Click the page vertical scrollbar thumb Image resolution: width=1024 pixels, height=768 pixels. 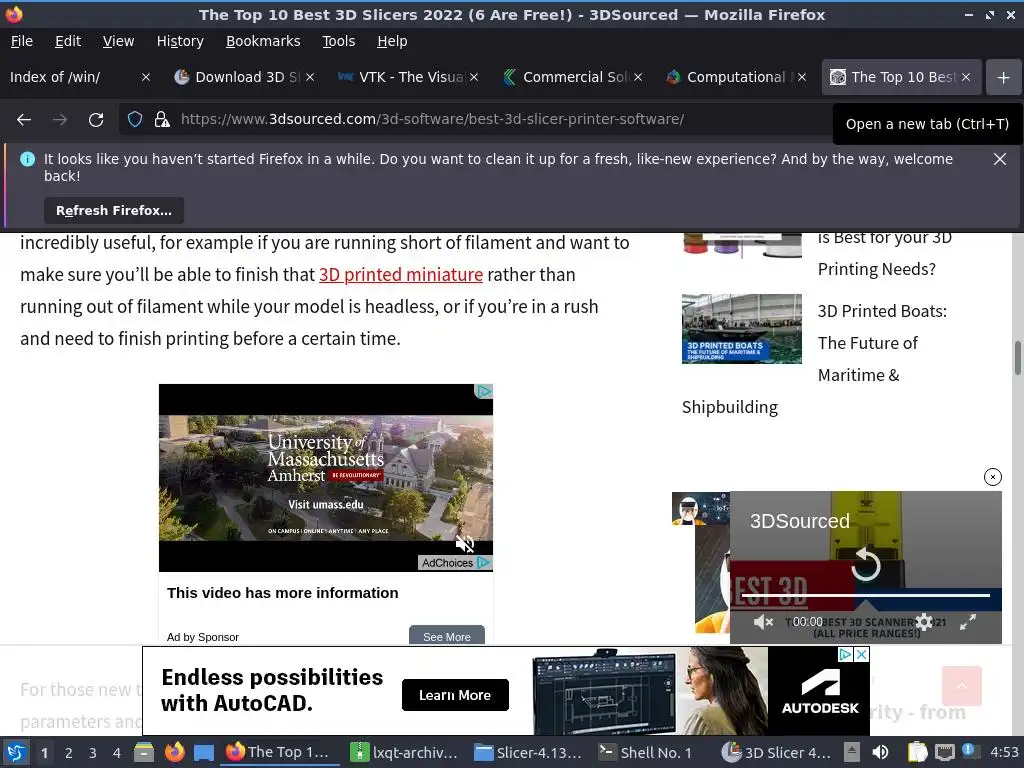point(1017,358)
